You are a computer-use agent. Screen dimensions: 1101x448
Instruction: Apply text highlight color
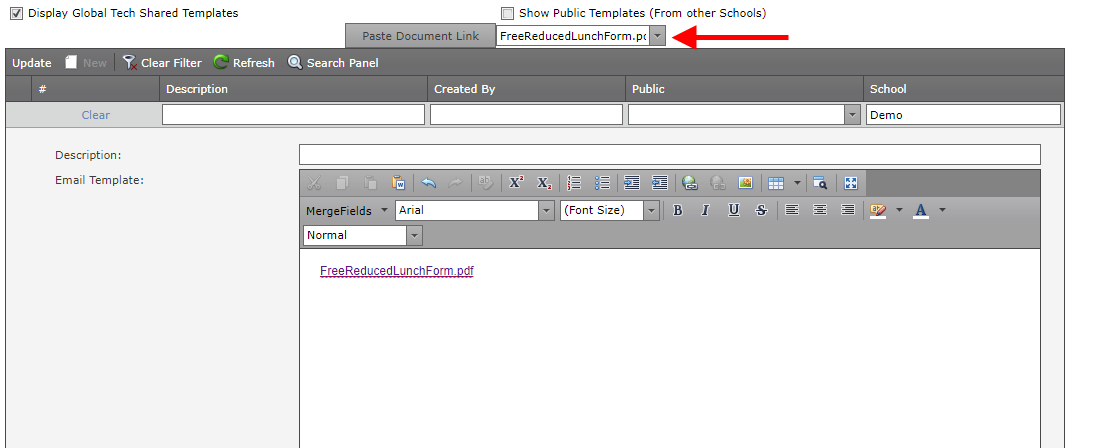(878, 210)
